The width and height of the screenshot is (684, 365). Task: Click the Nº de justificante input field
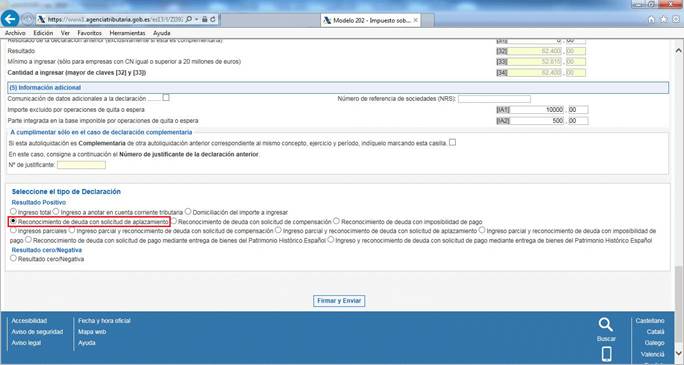click(81, 165)
